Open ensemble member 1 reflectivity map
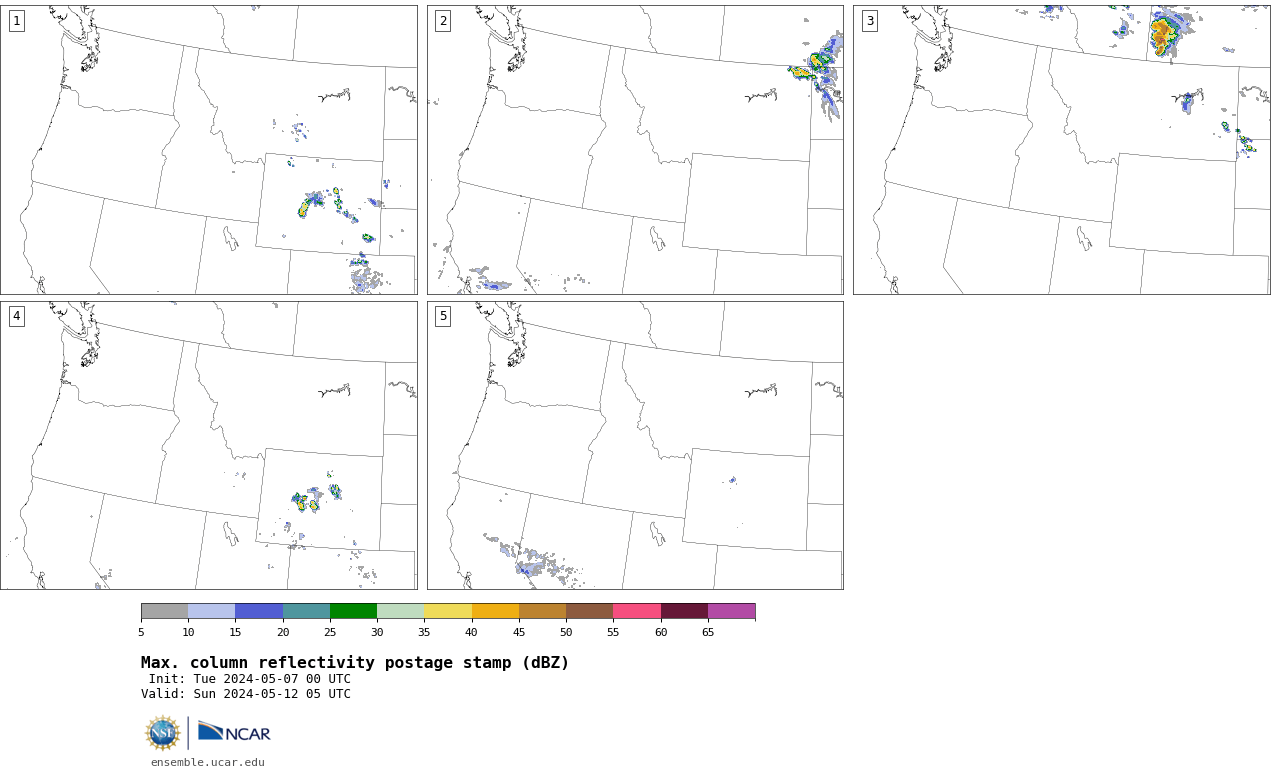 209,150
